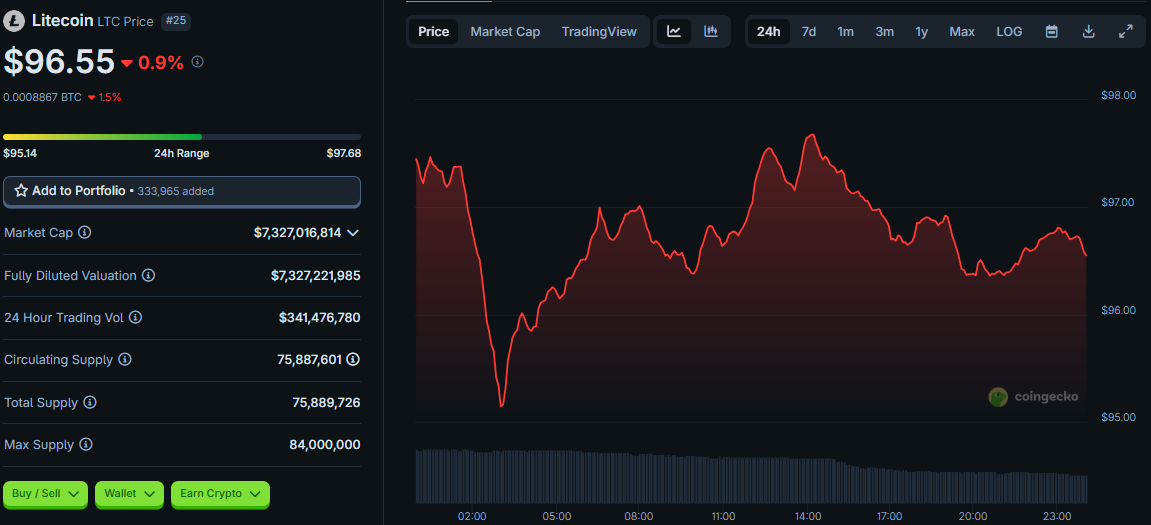Viewport: 1151px width, 525px height.
Task: Click the 1.5% BTC change text
Action: pyautogui.click(x=110, y=97)
